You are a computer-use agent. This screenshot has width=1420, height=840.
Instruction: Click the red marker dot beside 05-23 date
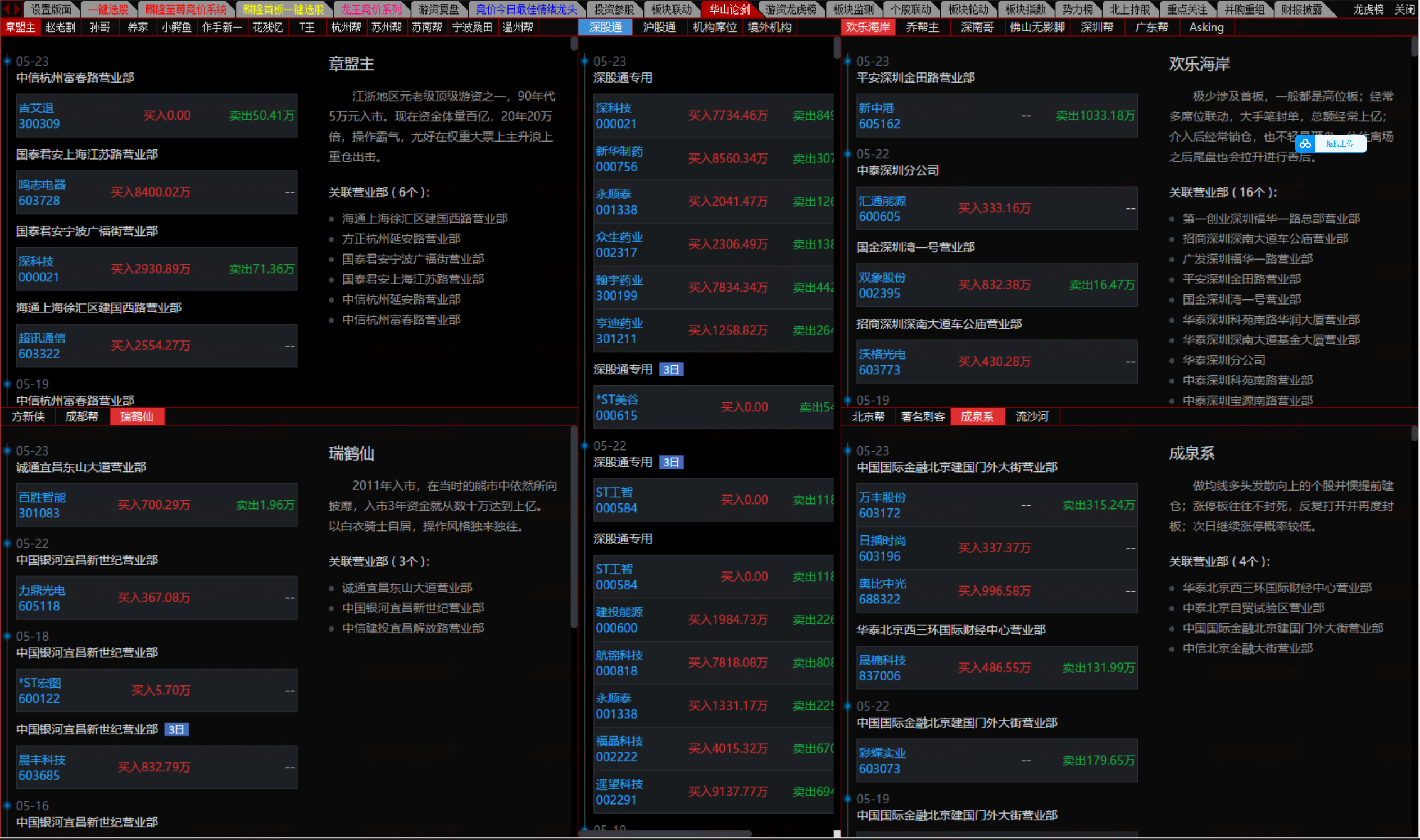click(7, 61)
